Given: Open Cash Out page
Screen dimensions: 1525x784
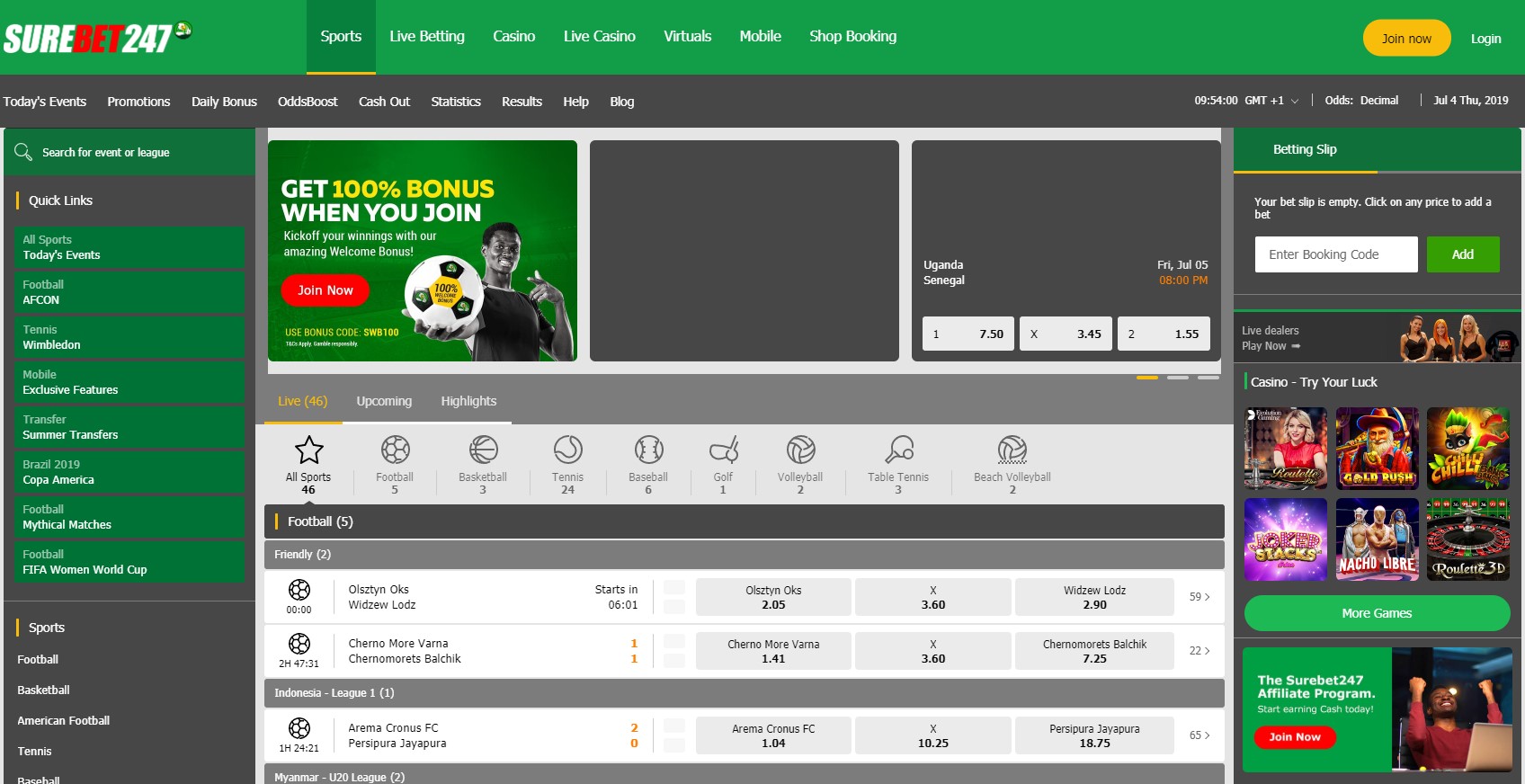Looking at the screenshot, I should (x=384, y=102).
